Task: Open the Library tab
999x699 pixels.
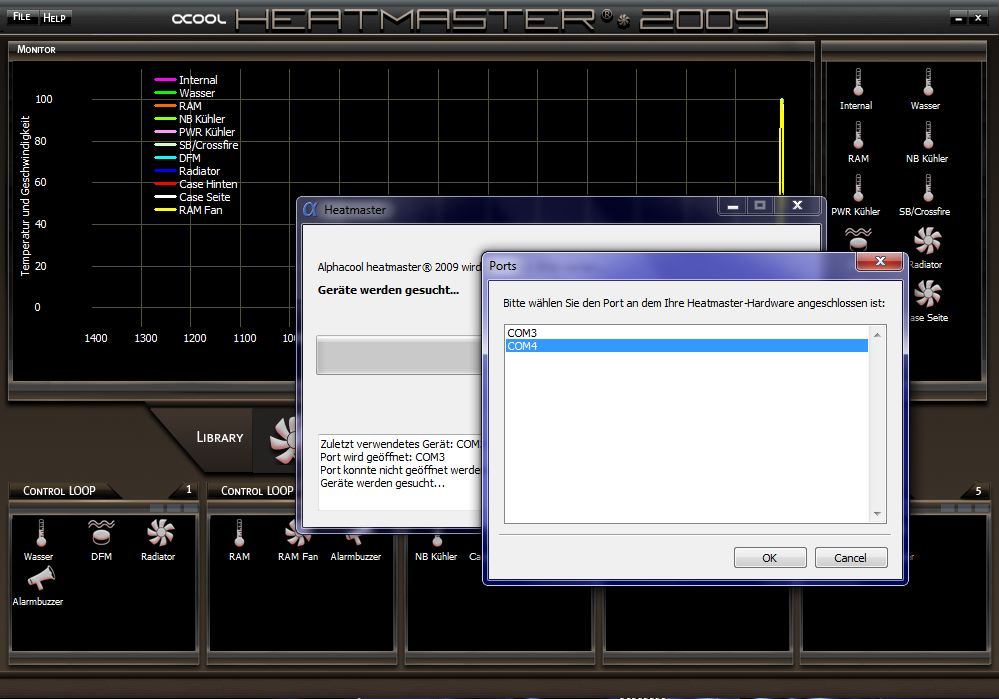Action: (220, 437)
